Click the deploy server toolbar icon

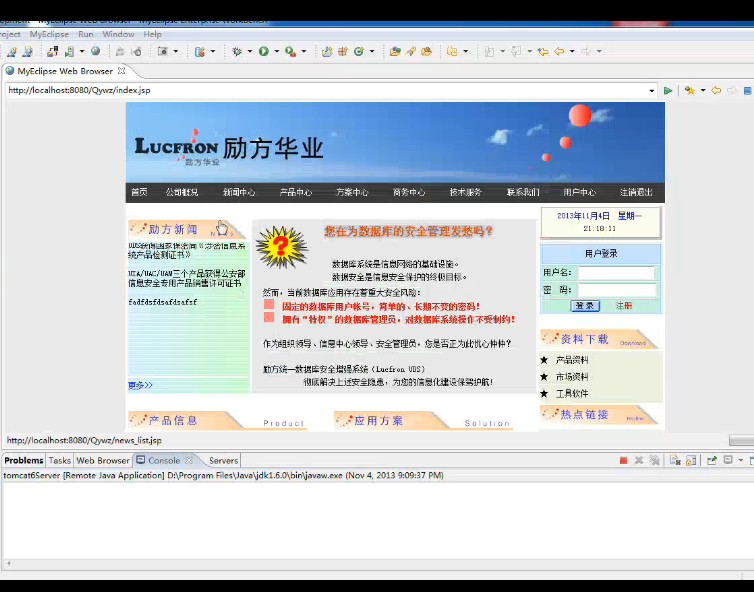tap(52, 51)
